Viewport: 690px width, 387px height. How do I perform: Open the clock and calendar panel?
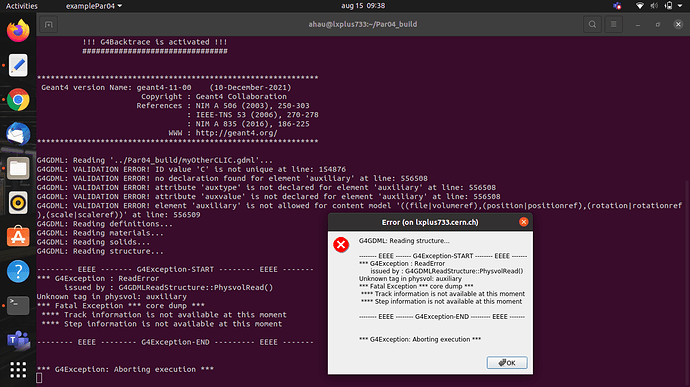point(363,6)
